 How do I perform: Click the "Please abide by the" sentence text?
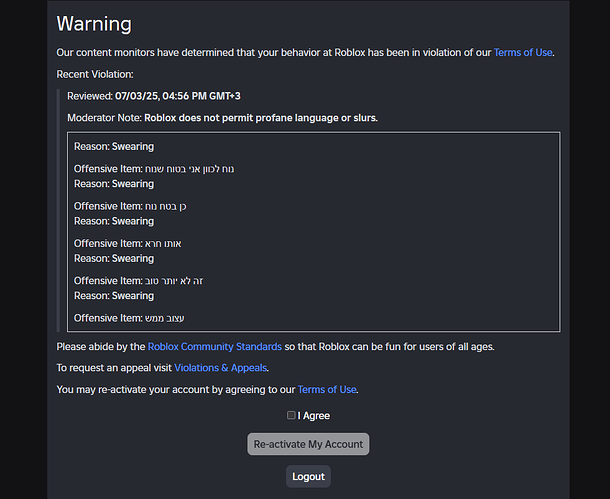pyautogui.click(x=100, y=346)
